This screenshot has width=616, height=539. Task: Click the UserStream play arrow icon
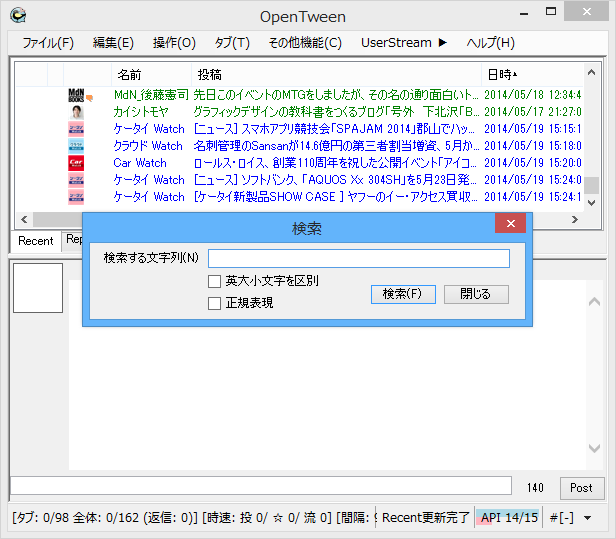pyautogui.click(x=443, y=42)
